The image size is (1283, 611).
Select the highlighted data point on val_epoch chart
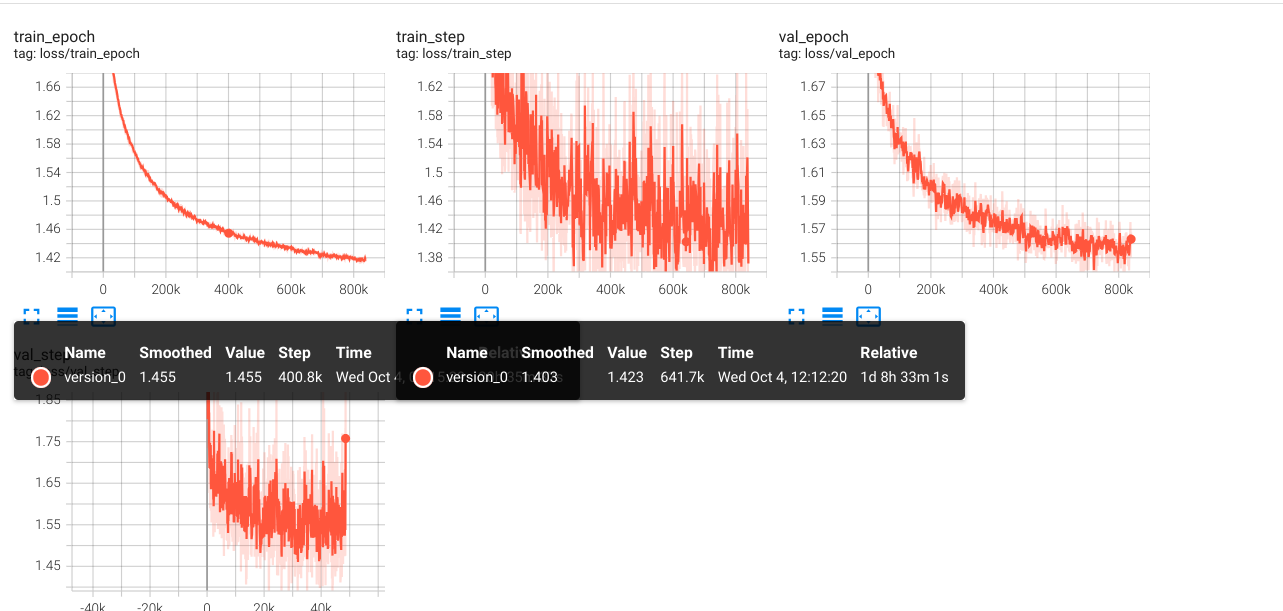(1131, 240)
